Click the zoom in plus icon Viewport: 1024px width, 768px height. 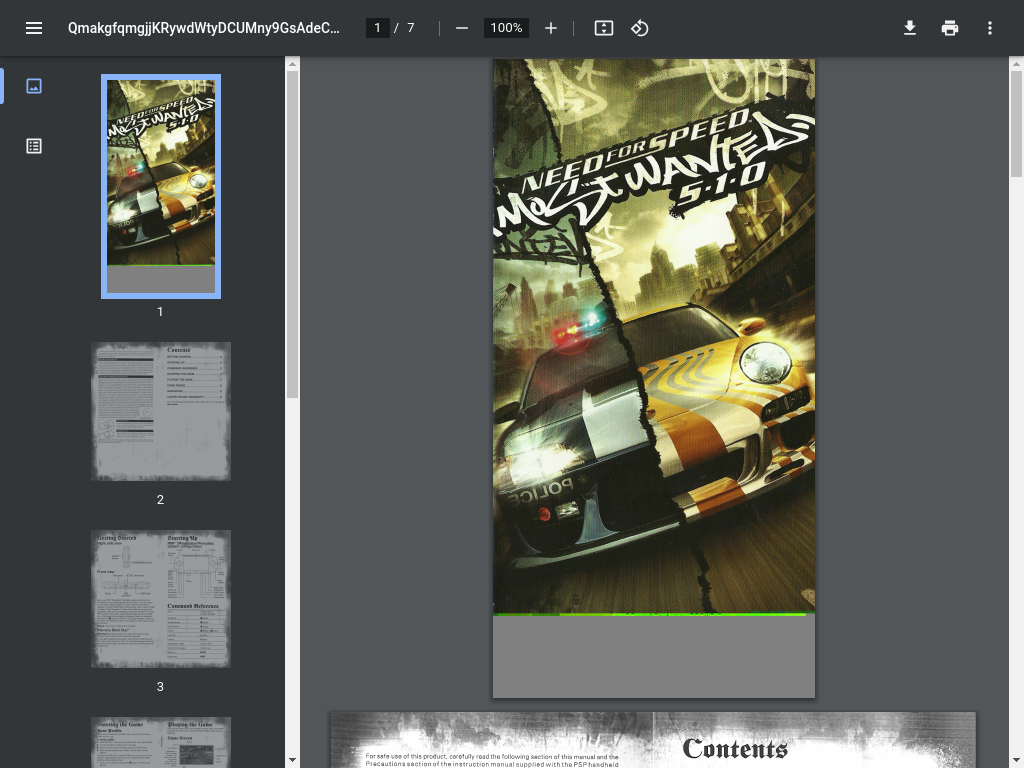point(551,28)
